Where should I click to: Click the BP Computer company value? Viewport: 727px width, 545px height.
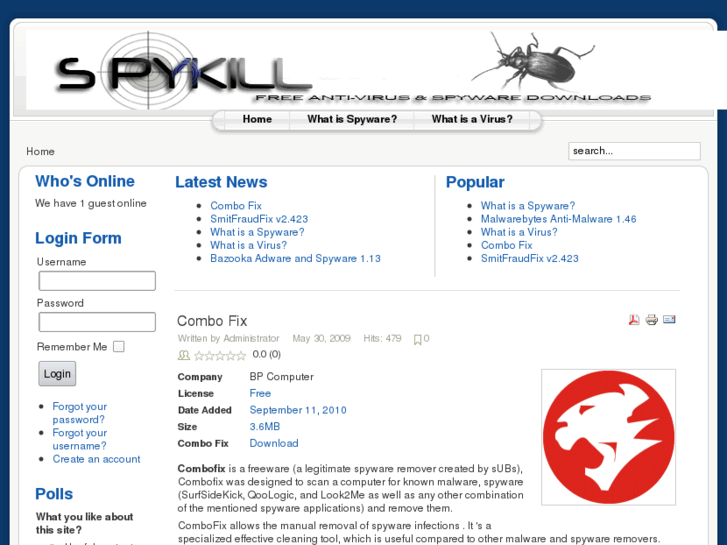(281, 377)
